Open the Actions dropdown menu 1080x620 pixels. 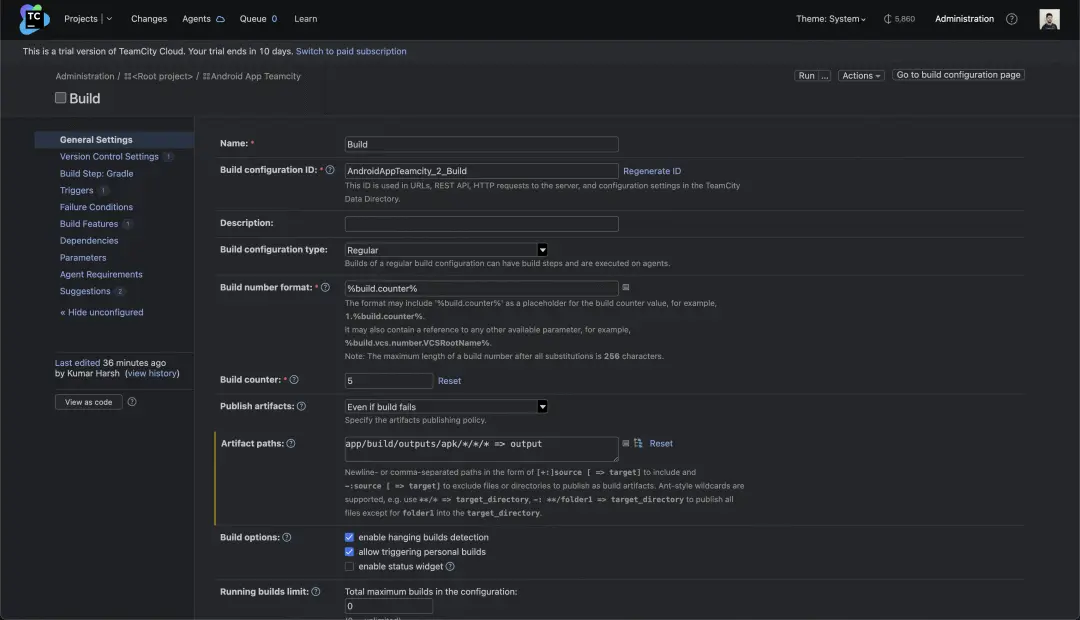[861, 76]
